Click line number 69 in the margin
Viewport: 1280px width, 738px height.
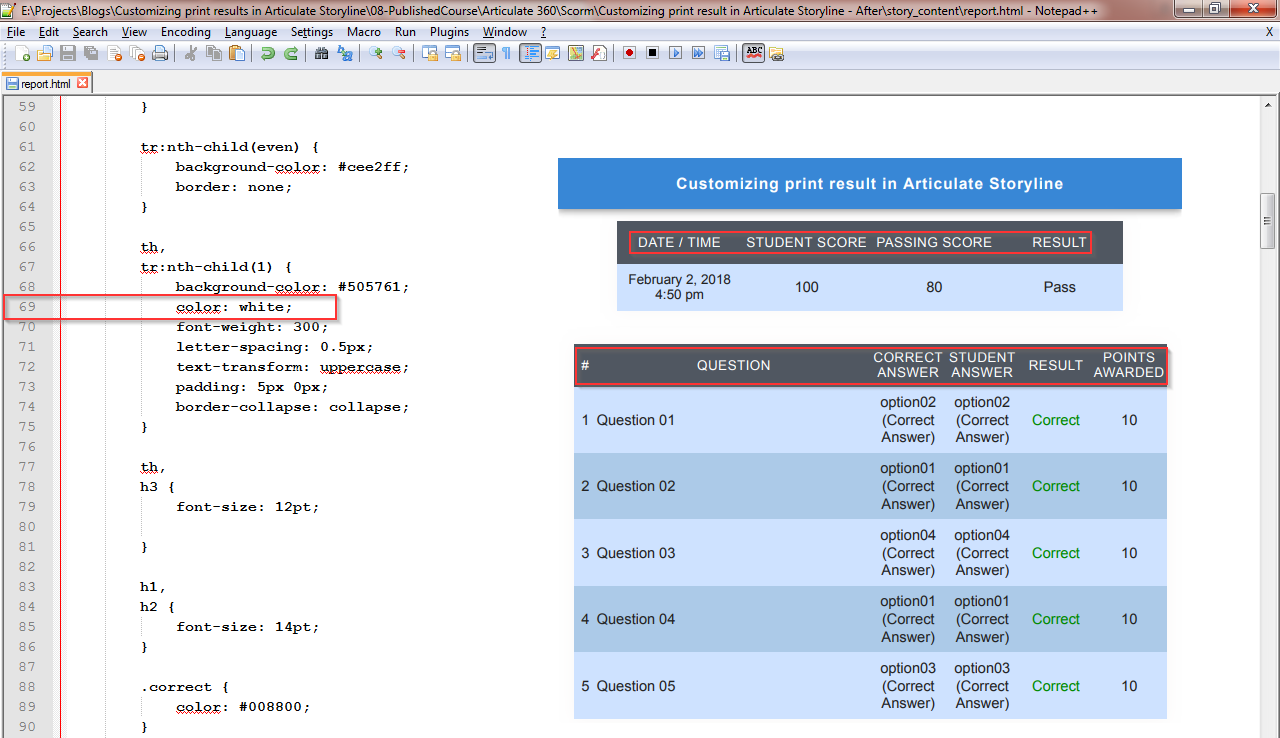[x=27, y=307]
